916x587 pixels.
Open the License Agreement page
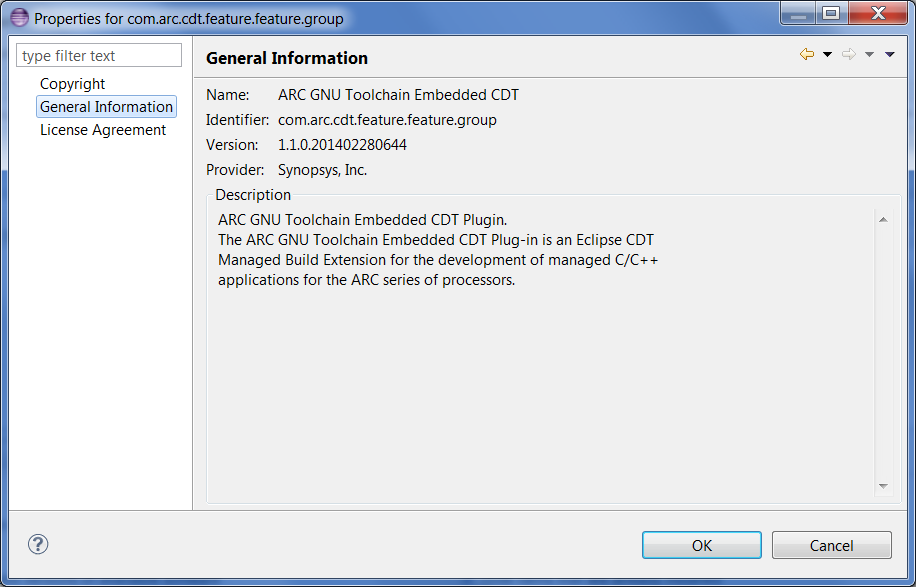tap(103, 130)
